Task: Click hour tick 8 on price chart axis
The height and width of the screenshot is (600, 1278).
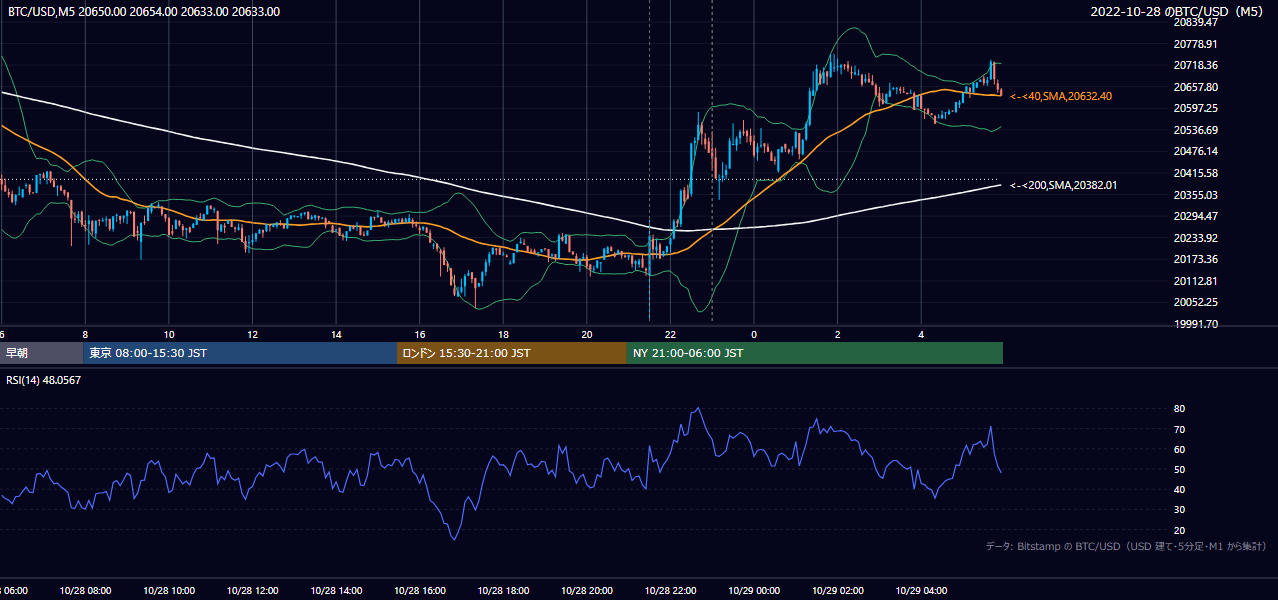Action: [x=85, y=335]
